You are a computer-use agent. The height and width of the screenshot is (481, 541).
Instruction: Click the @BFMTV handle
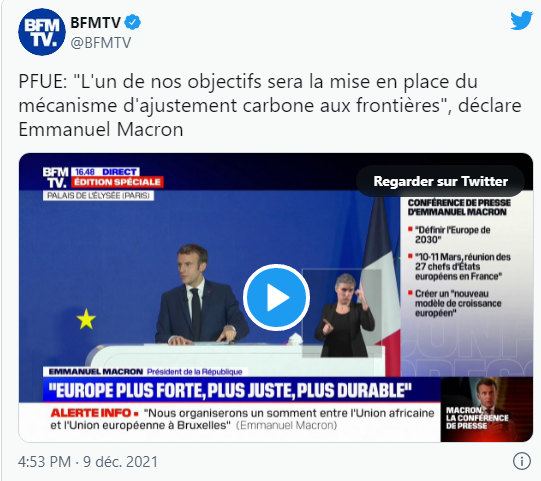[101, 43]
